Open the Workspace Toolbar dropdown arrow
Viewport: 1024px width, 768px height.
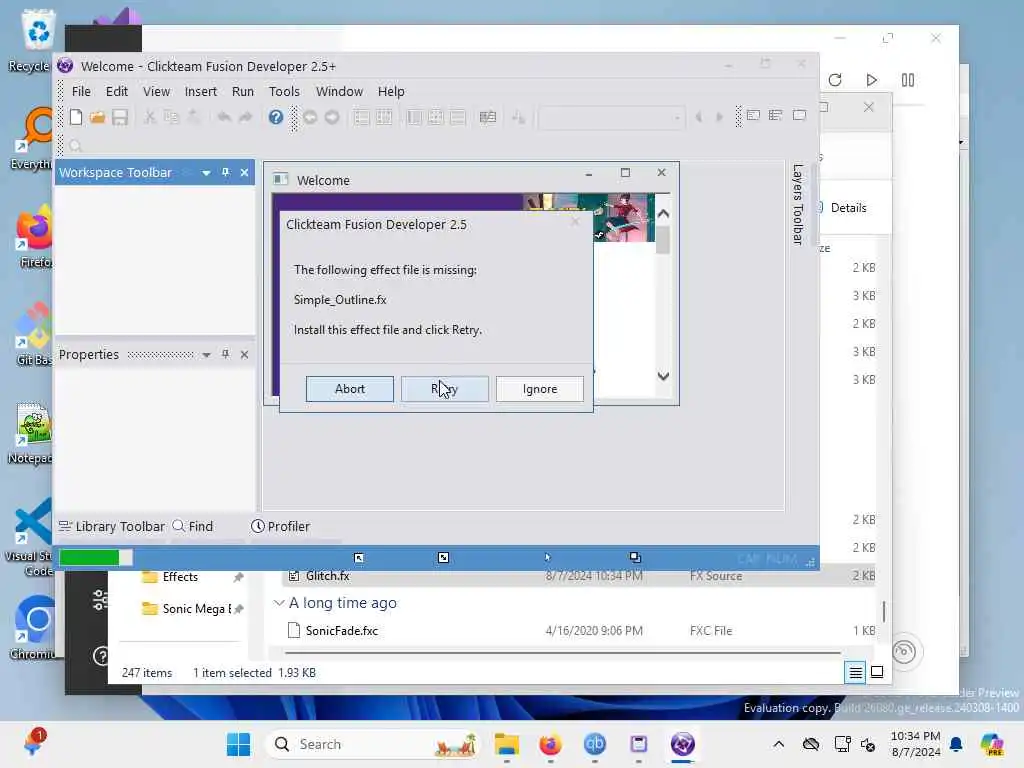206,173
